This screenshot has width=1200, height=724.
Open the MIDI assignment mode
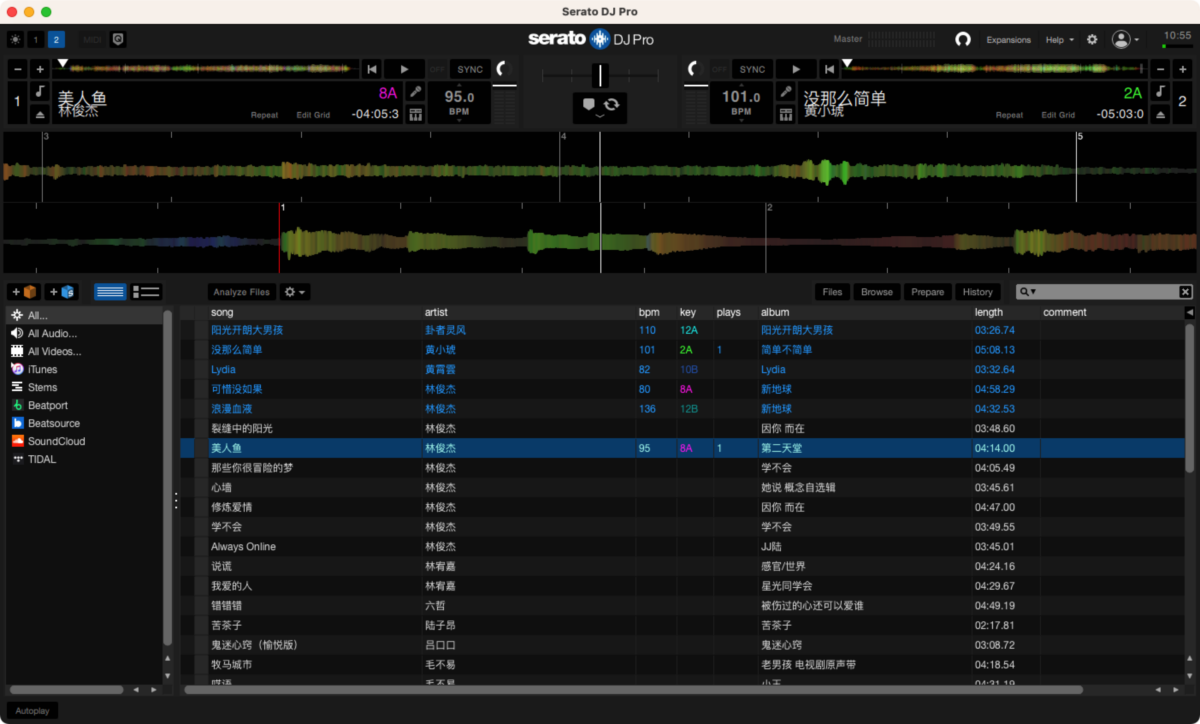[x=93, y=40]
